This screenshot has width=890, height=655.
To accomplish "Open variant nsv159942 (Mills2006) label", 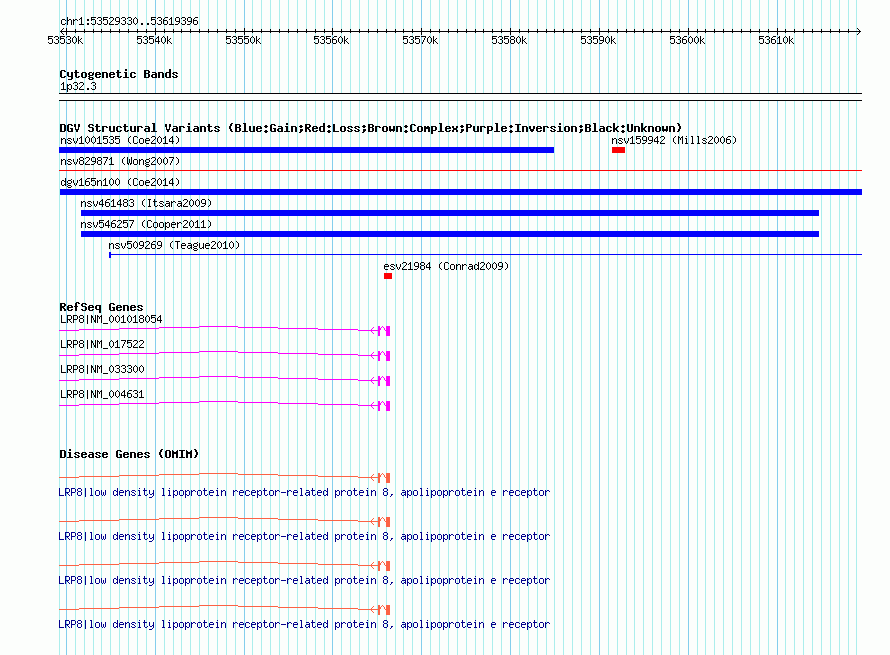I will [x=674, y=140].
